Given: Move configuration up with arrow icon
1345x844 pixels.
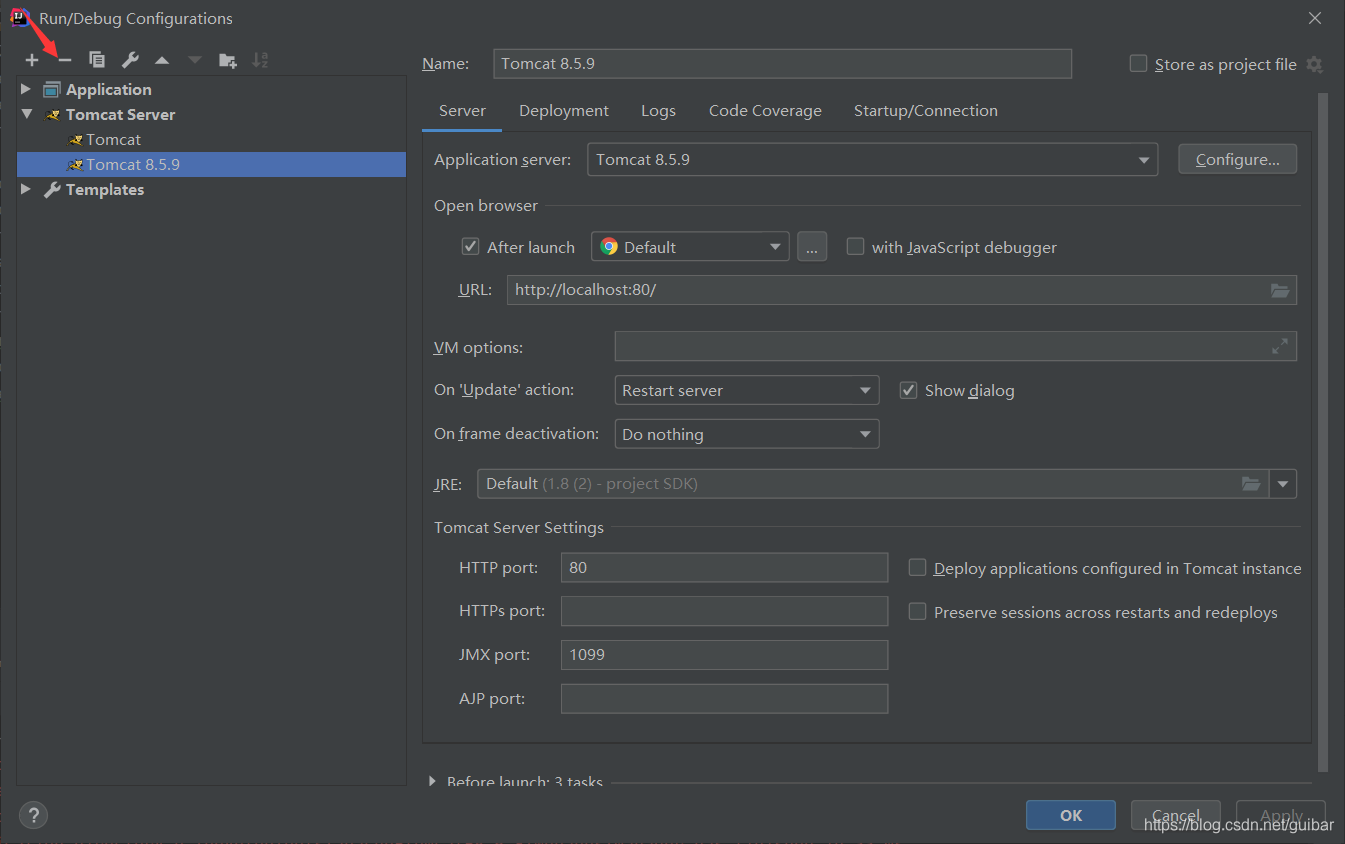Looking at the screenshot, I should point(162,61).
